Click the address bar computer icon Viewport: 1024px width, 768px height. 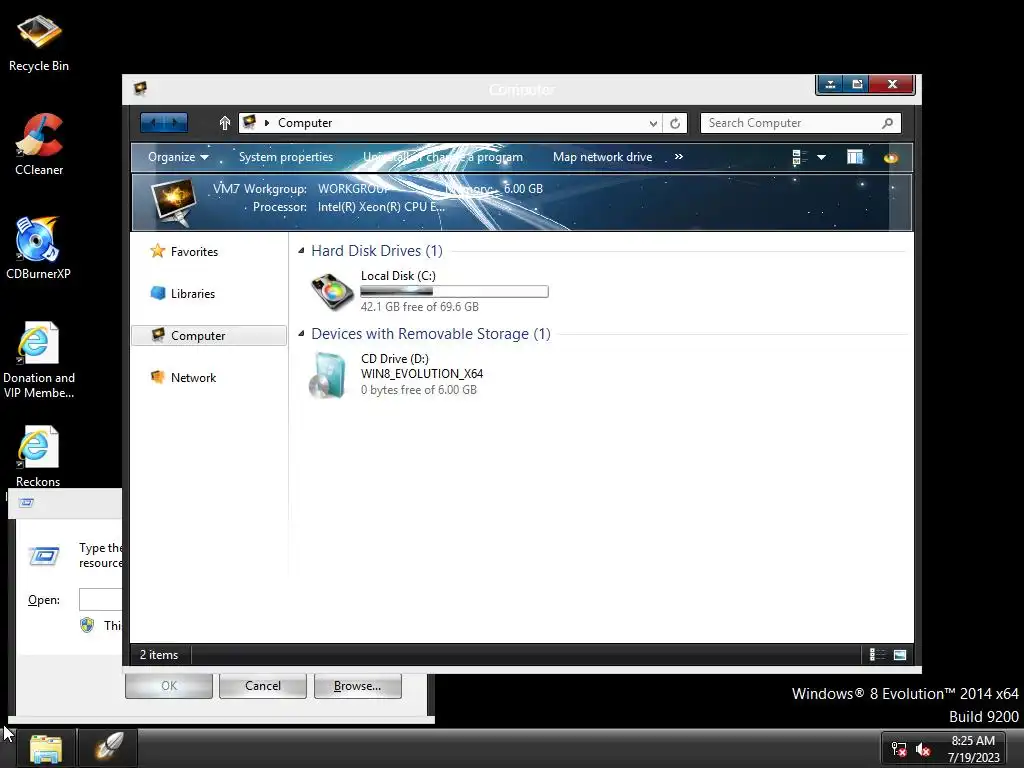(x=249, y=122)
